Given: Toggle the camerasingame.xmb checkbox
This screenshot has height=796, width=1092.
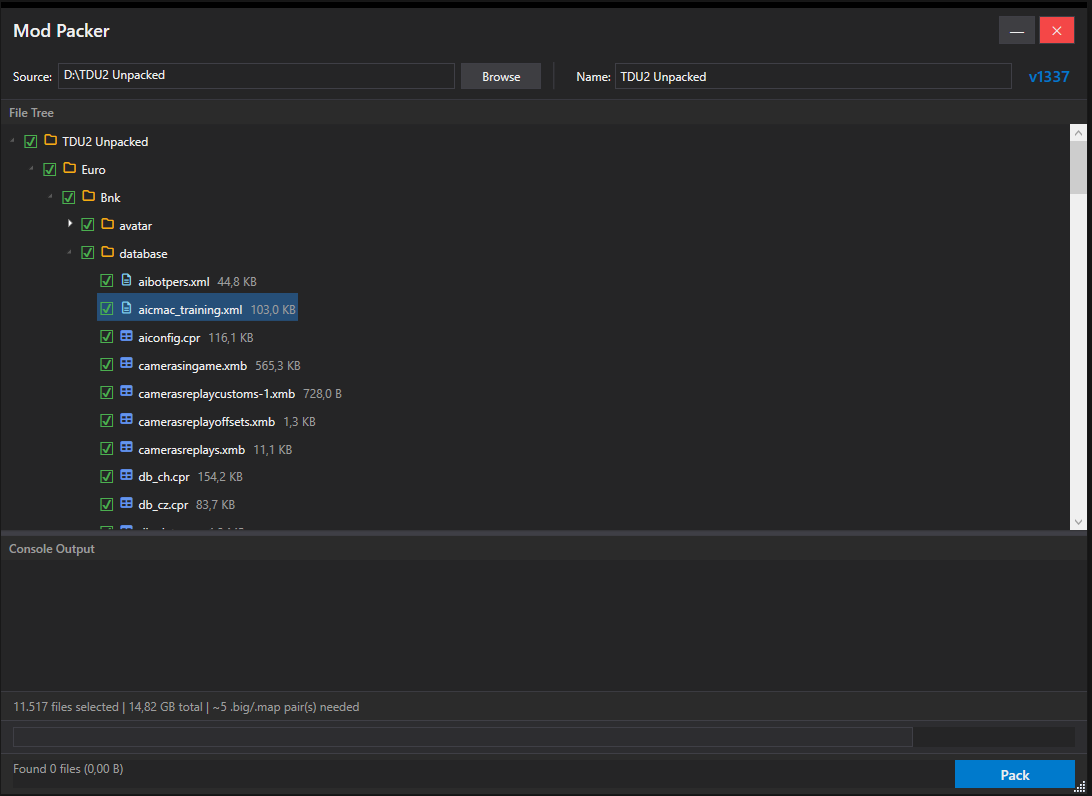Looking at the screenshot, I should point(107,364).
